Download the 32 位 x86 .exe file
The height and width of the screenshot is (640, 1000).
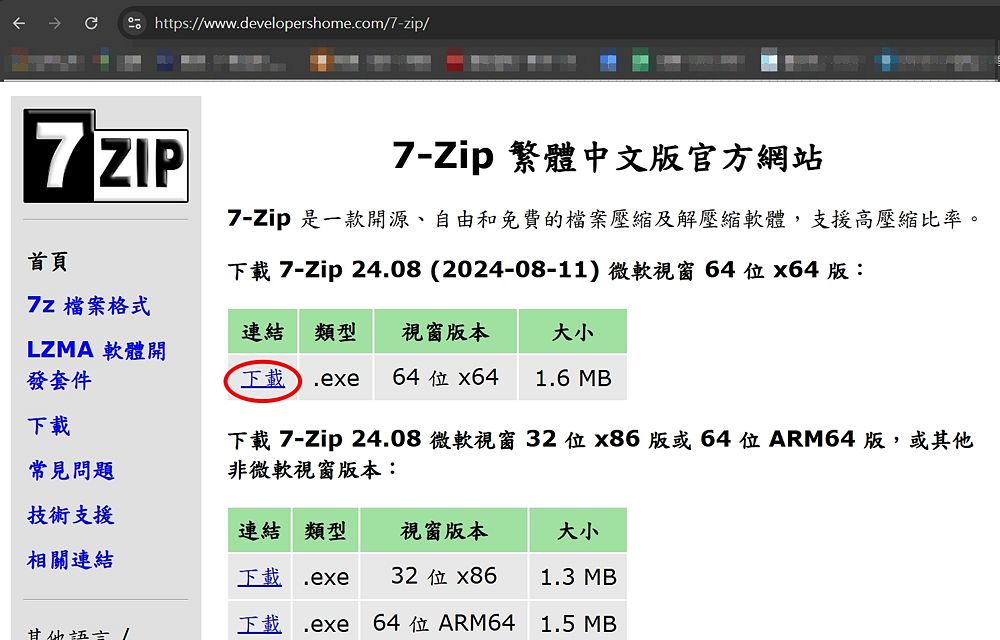pos(260,578)
